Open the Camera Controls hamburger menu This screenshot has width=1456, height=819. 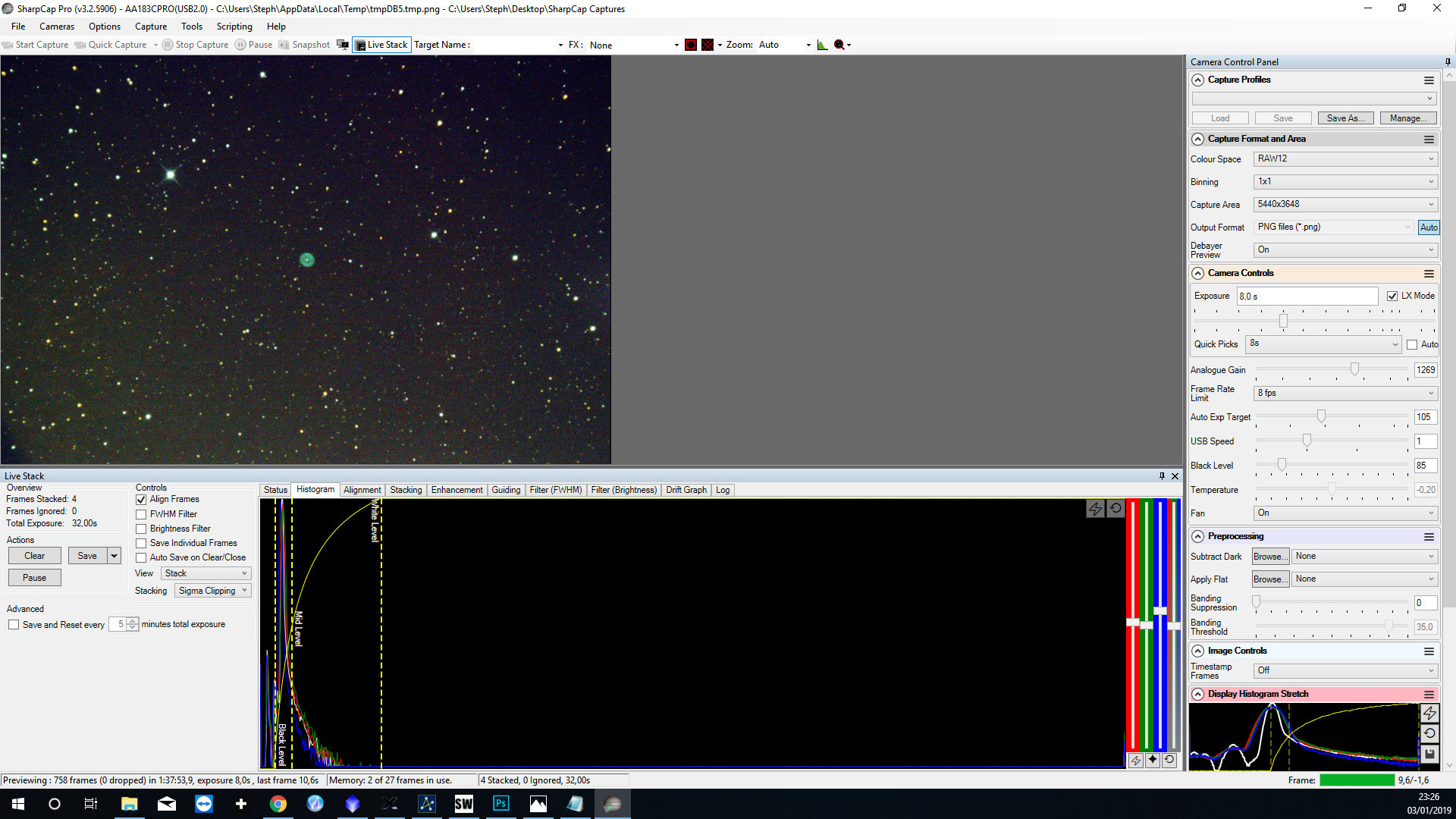pyautogui.click(x=1429, y=274)
